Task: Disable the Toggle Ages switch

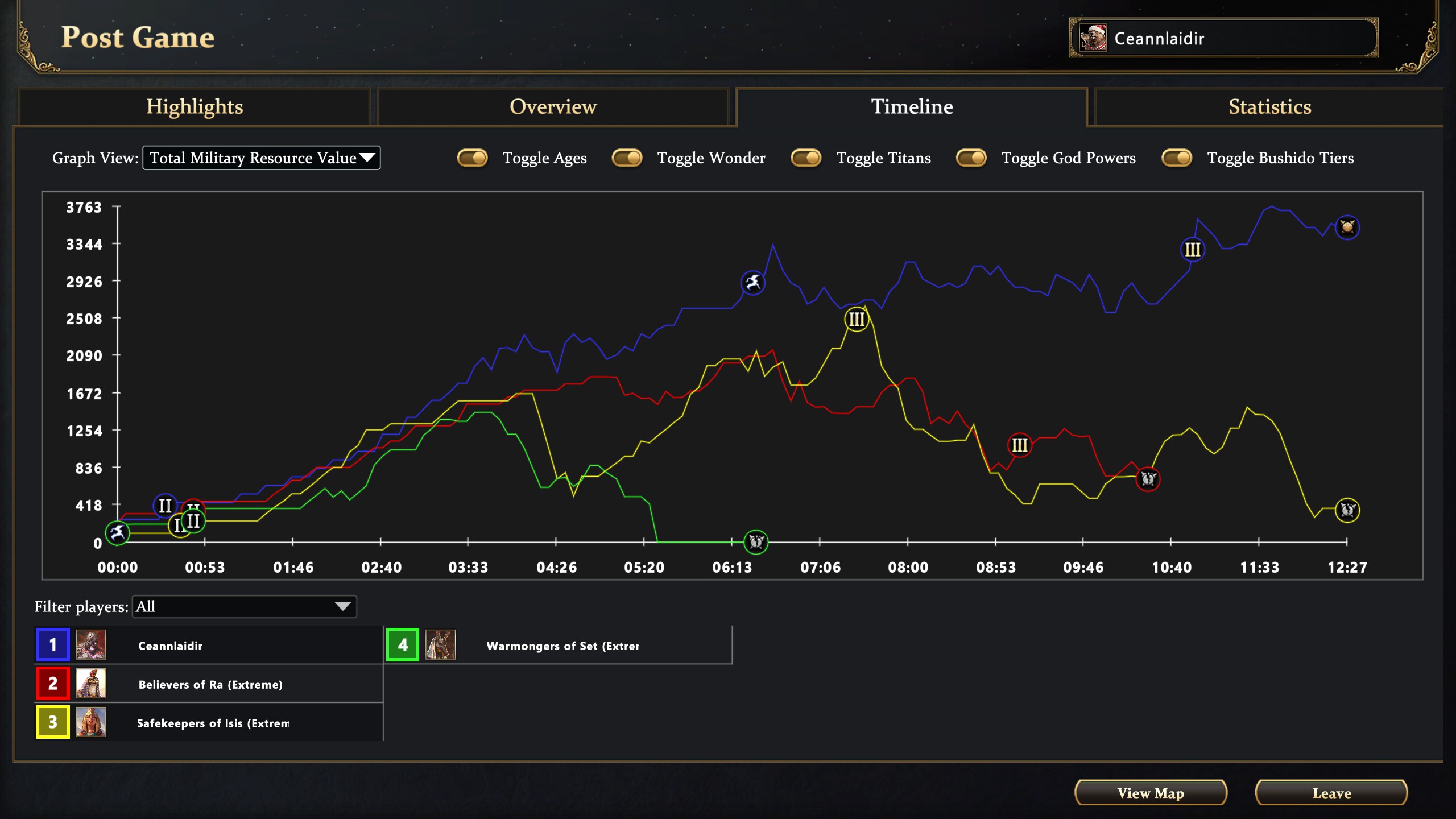Action: (x=472, y=158)
